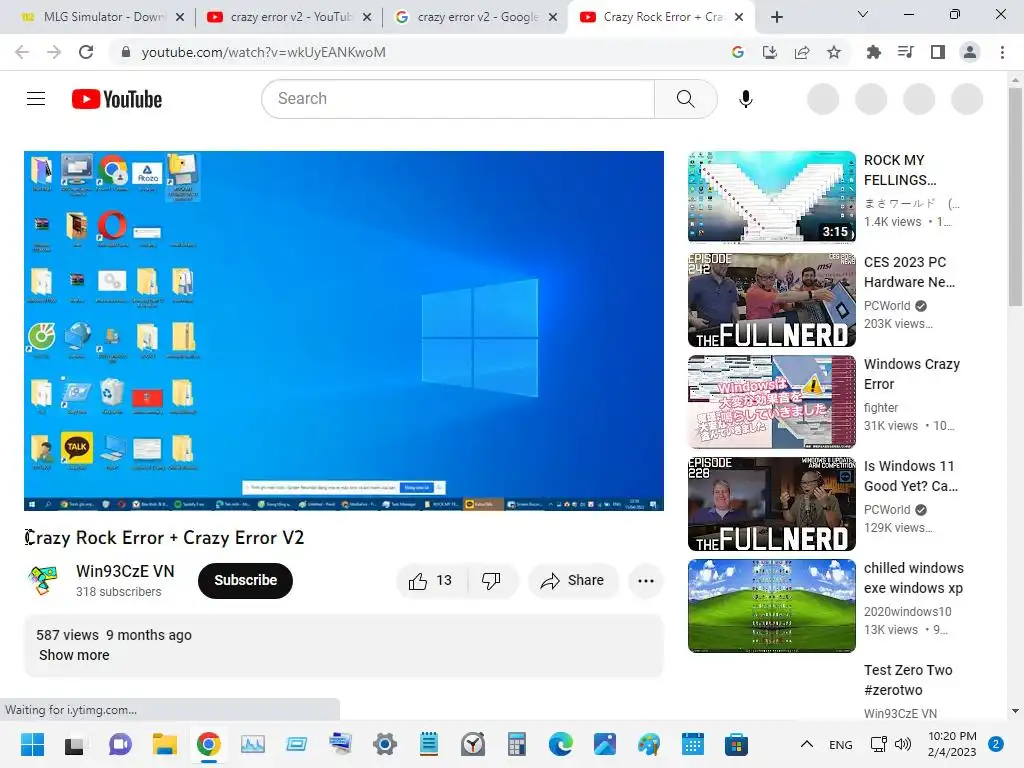Screen dimensions: 1024x768
Task: Open Settings gear from taskbar
Action: (x=385, y=744)
